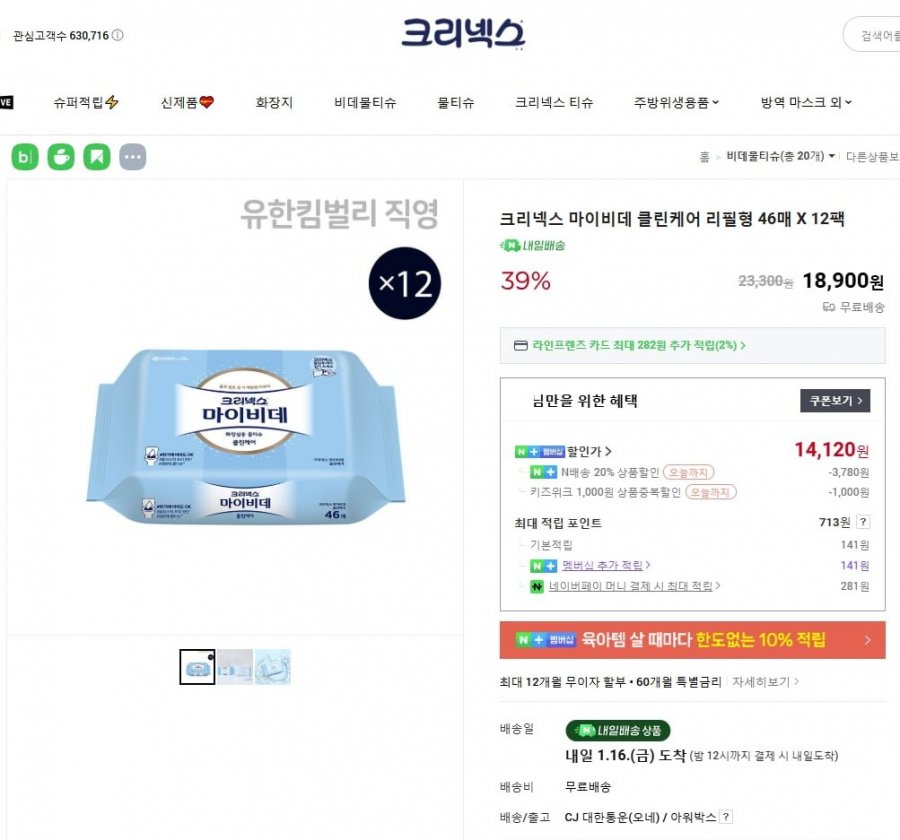Expand the 방역 마스크 외 menu
The height and width of the screenshot is (840, 900).
806,102
